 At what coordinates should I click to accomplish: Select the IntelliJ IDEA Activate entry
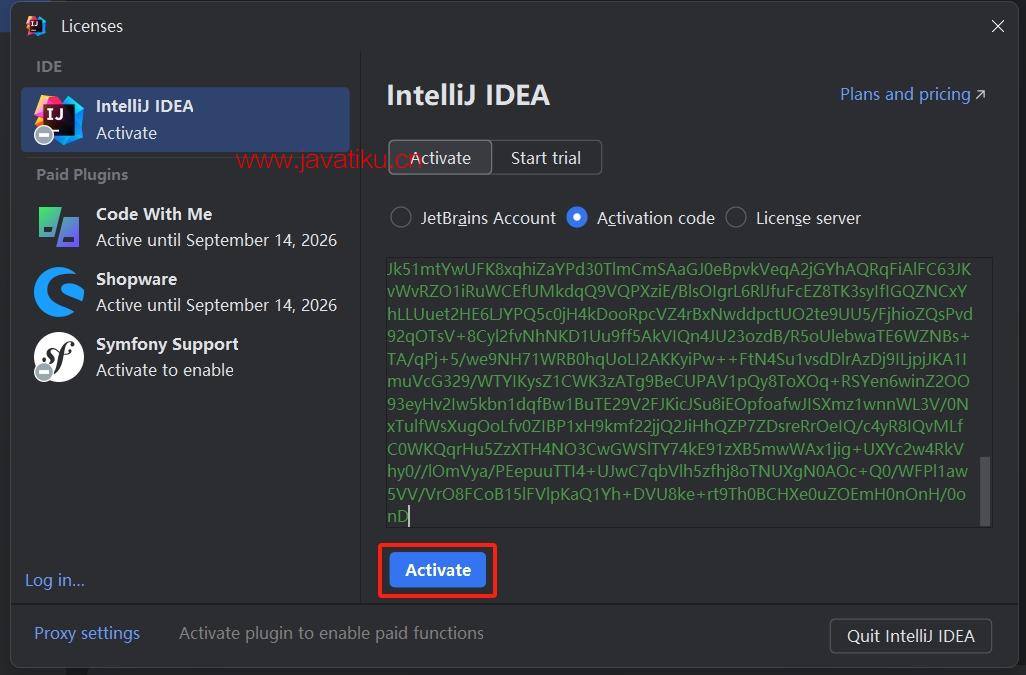click(185, 120)
